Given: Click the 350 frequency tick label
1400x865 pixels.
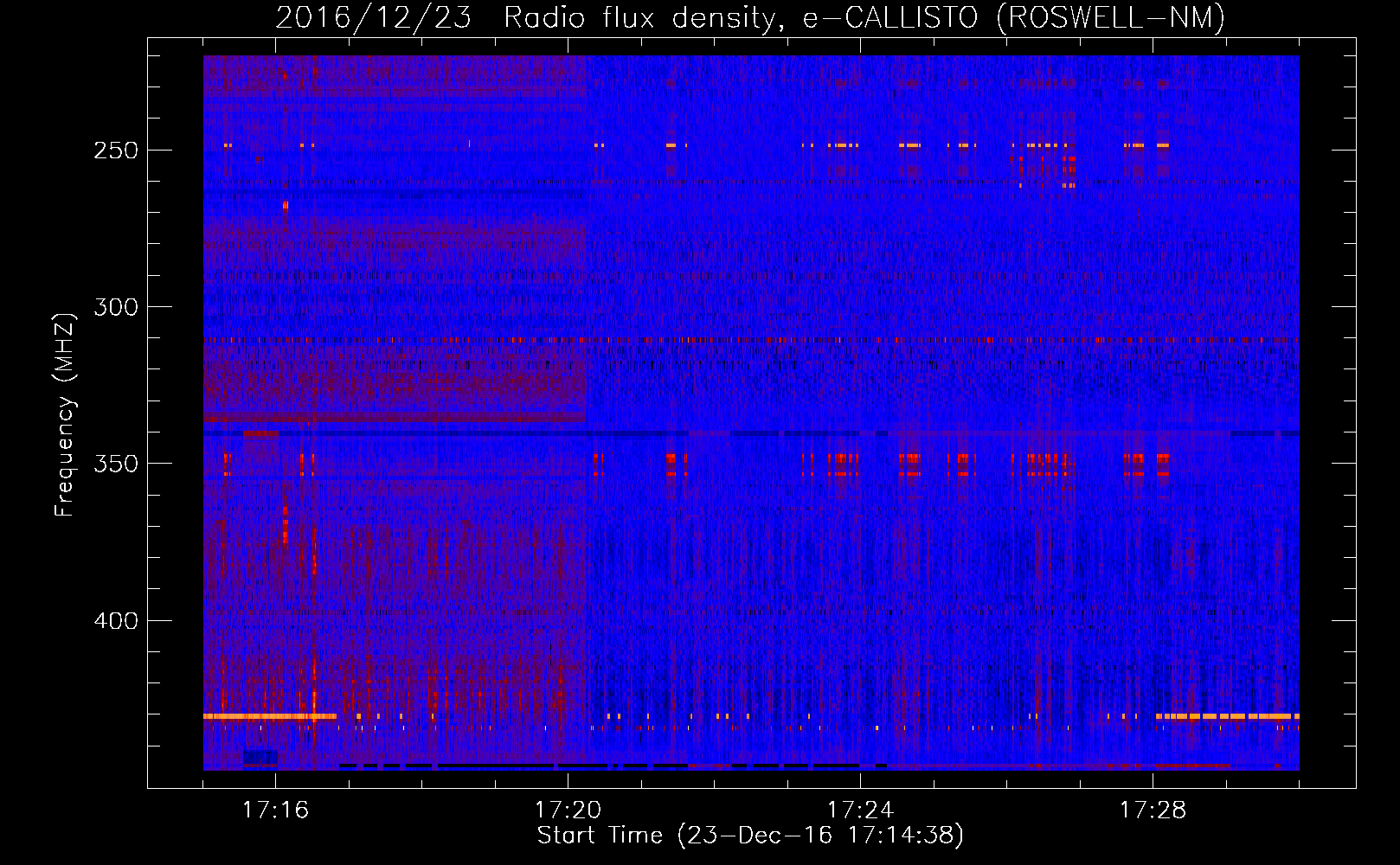Looking at the screenshot, I should pyautogui.click(x=116, y=464).
